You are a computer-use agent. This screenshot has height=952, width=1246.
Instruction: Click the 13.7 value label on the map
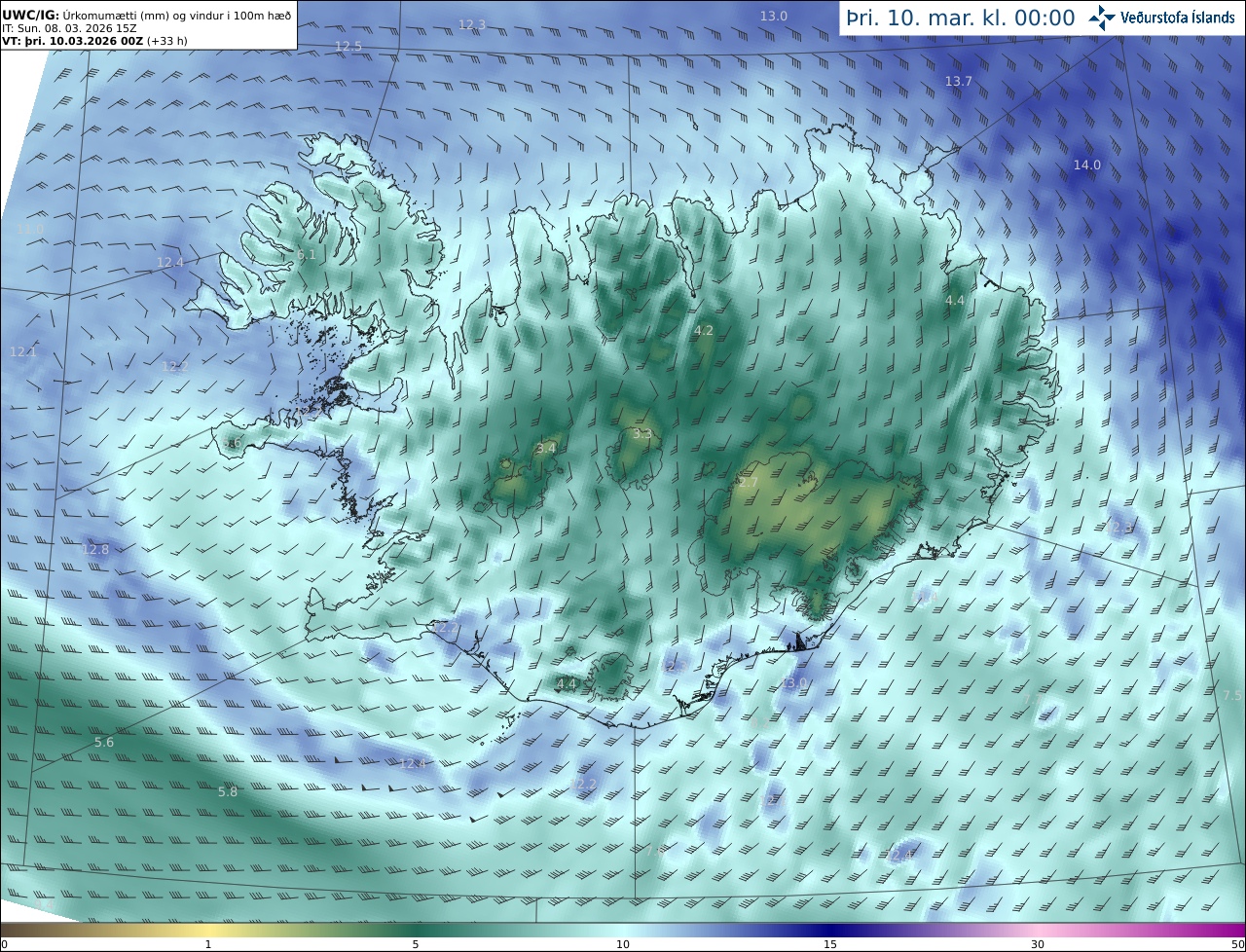point(959,81)
